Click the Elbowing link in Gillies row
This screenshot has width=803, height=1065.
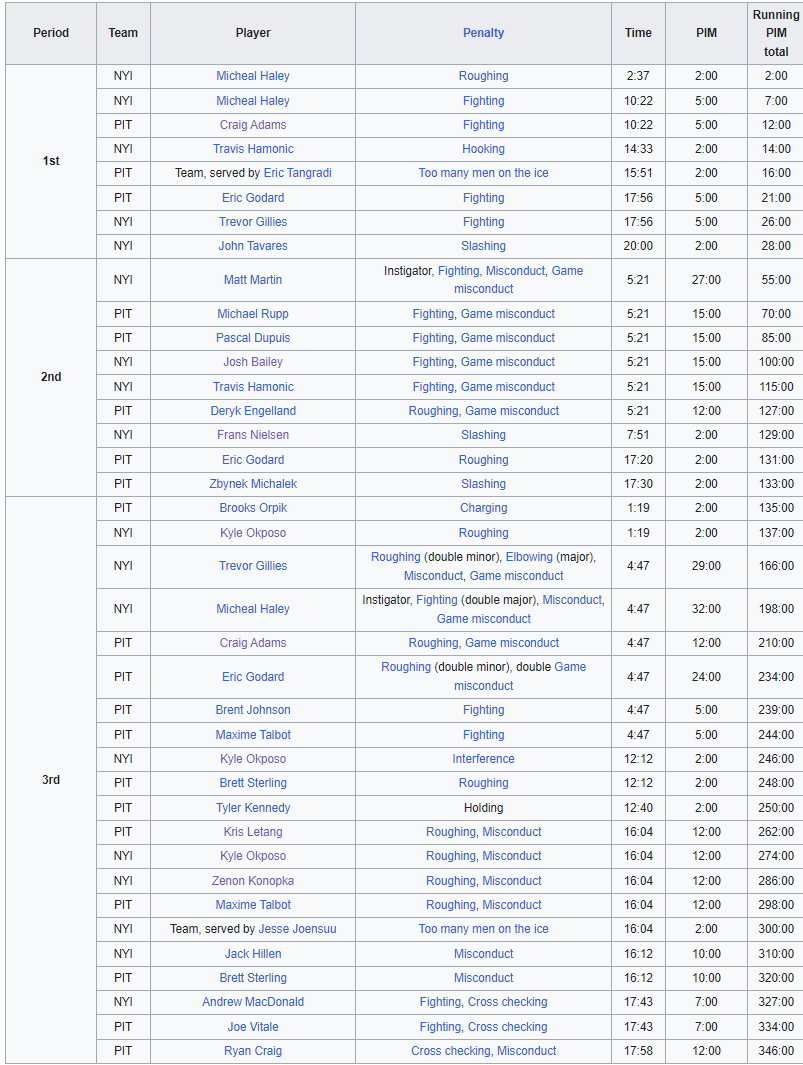coord(529,557)
